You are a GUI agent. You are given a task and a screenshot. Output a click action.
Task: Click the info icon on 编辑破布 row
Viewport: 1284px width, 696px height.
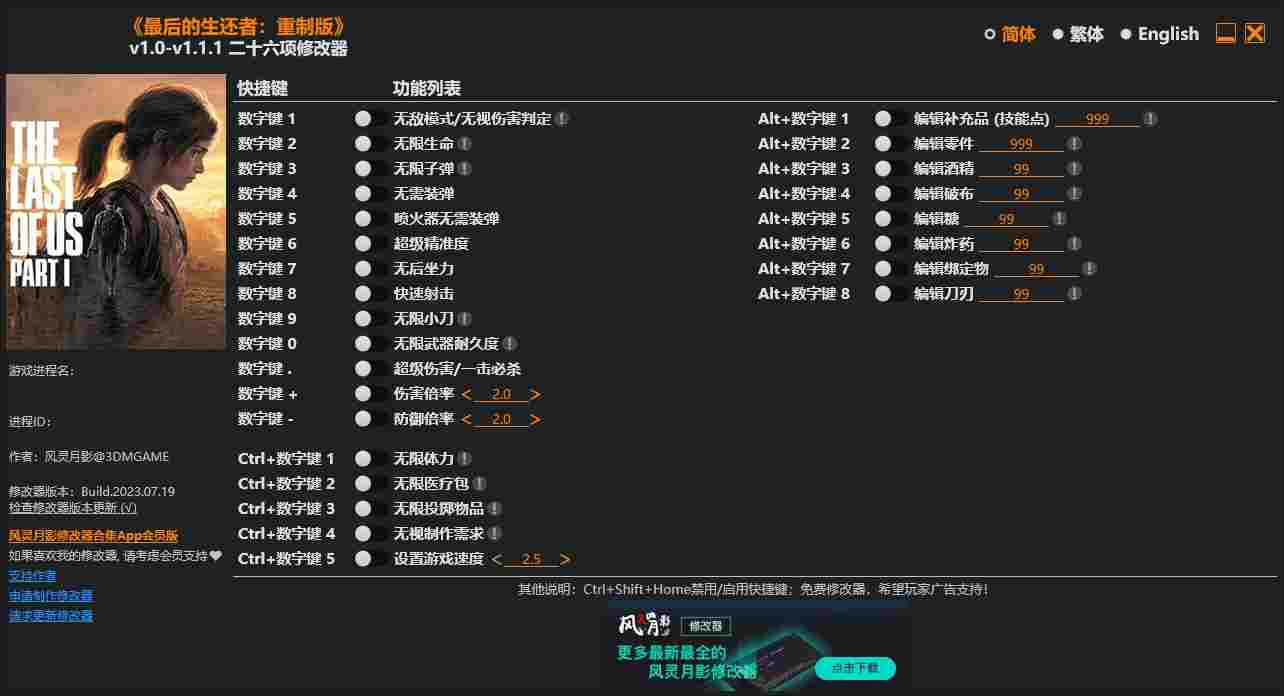[x=1075, y=194]
